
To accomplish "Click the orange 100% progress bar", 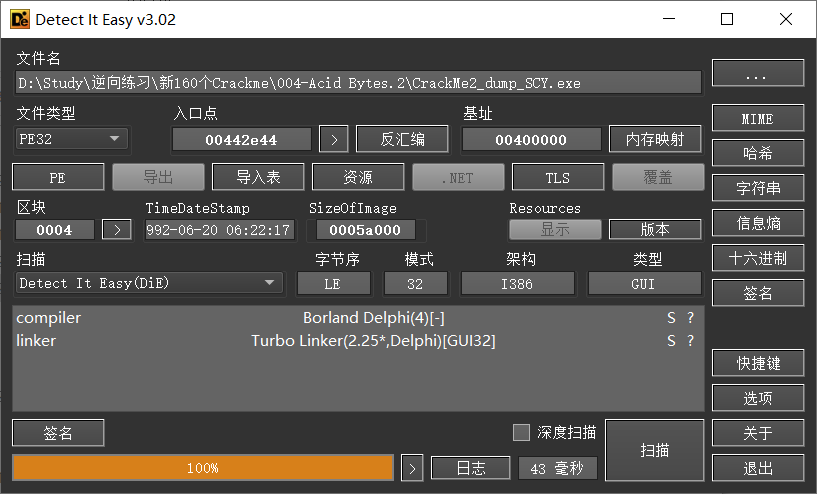I will [203, 468].
